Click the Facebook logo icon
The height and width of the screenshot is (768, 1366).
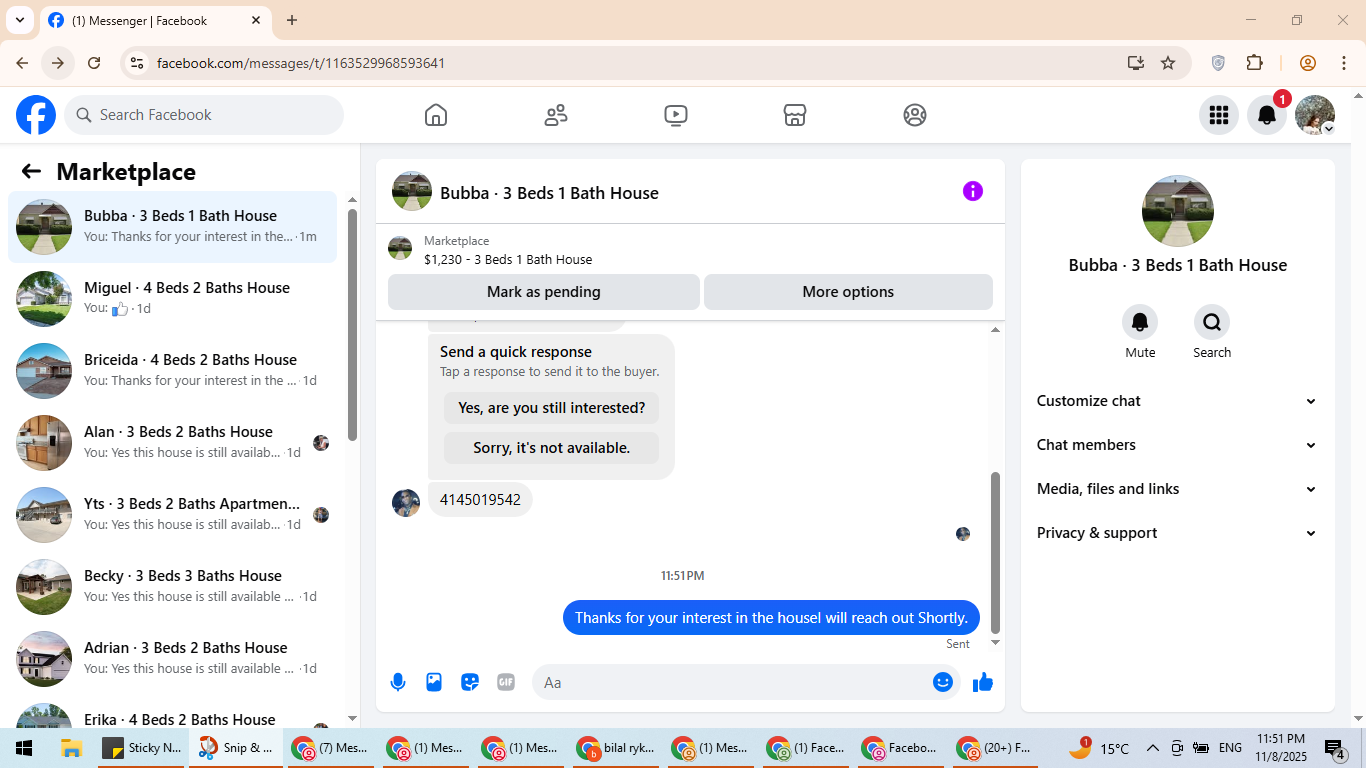pyautogui.click(x=36, y=115)
